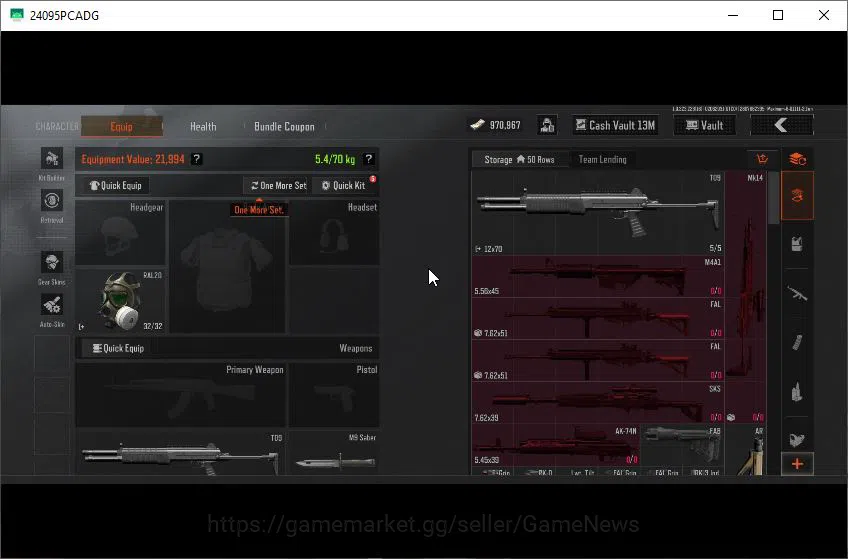Click the orange basket icon above storage
Screen dimensions: 848x559
coord(762,159)
